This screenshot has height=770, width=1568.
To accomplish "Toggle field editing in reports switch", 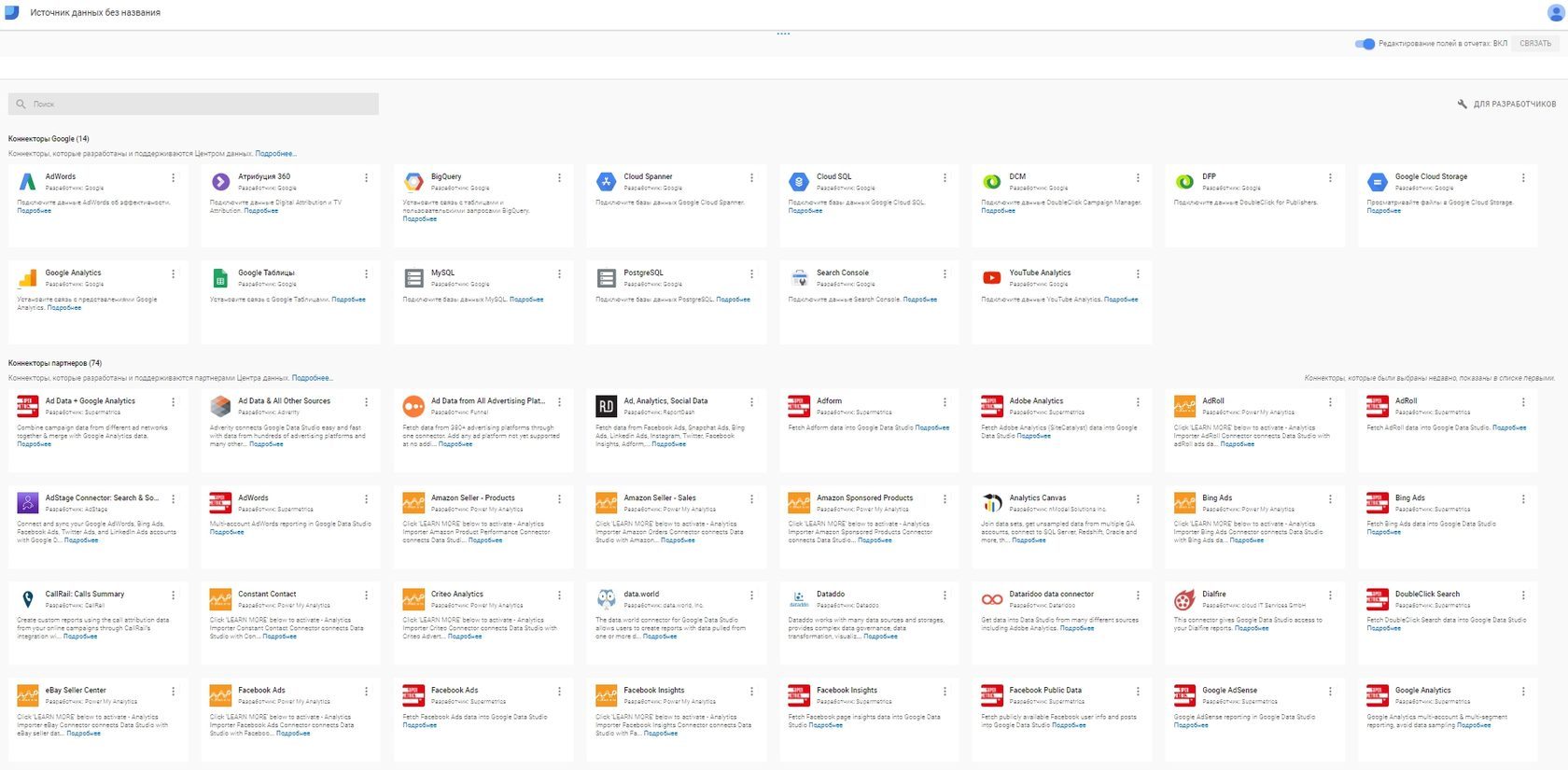I will click(1365, 44).
